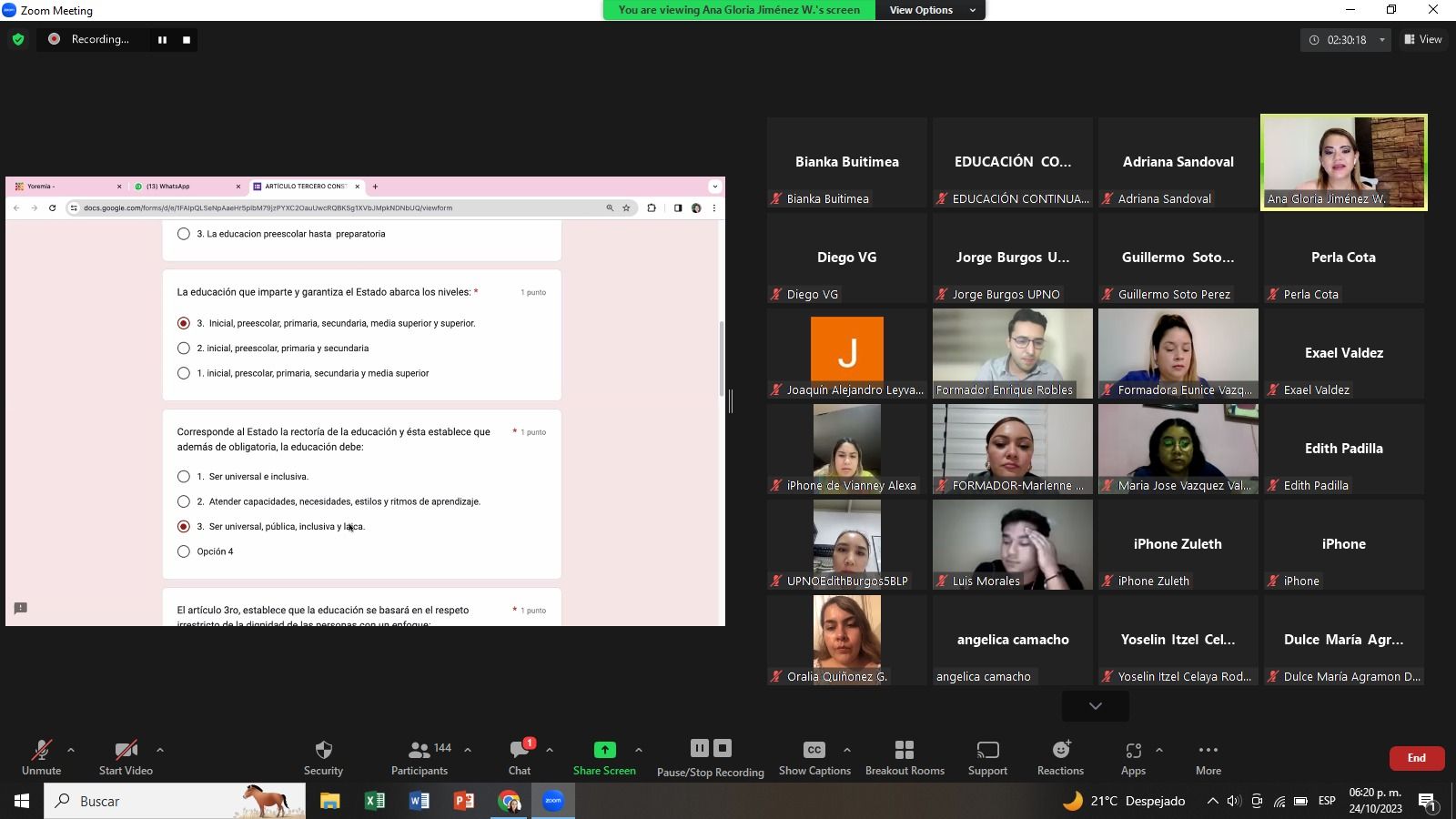Click the red End button
This screenshot has width=1456, height=819.
(1416, 758)
